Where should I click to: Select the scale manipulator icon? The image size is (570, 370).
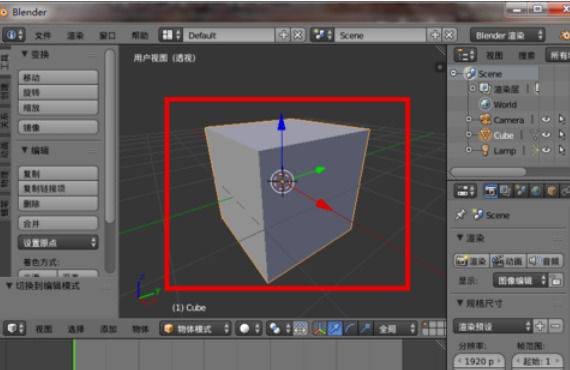(365, 329)
